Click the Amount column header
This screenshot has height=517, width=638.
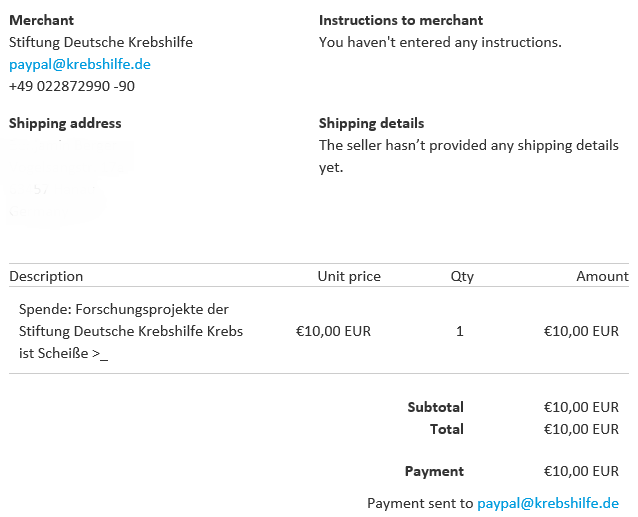click(x=602, y=276)
